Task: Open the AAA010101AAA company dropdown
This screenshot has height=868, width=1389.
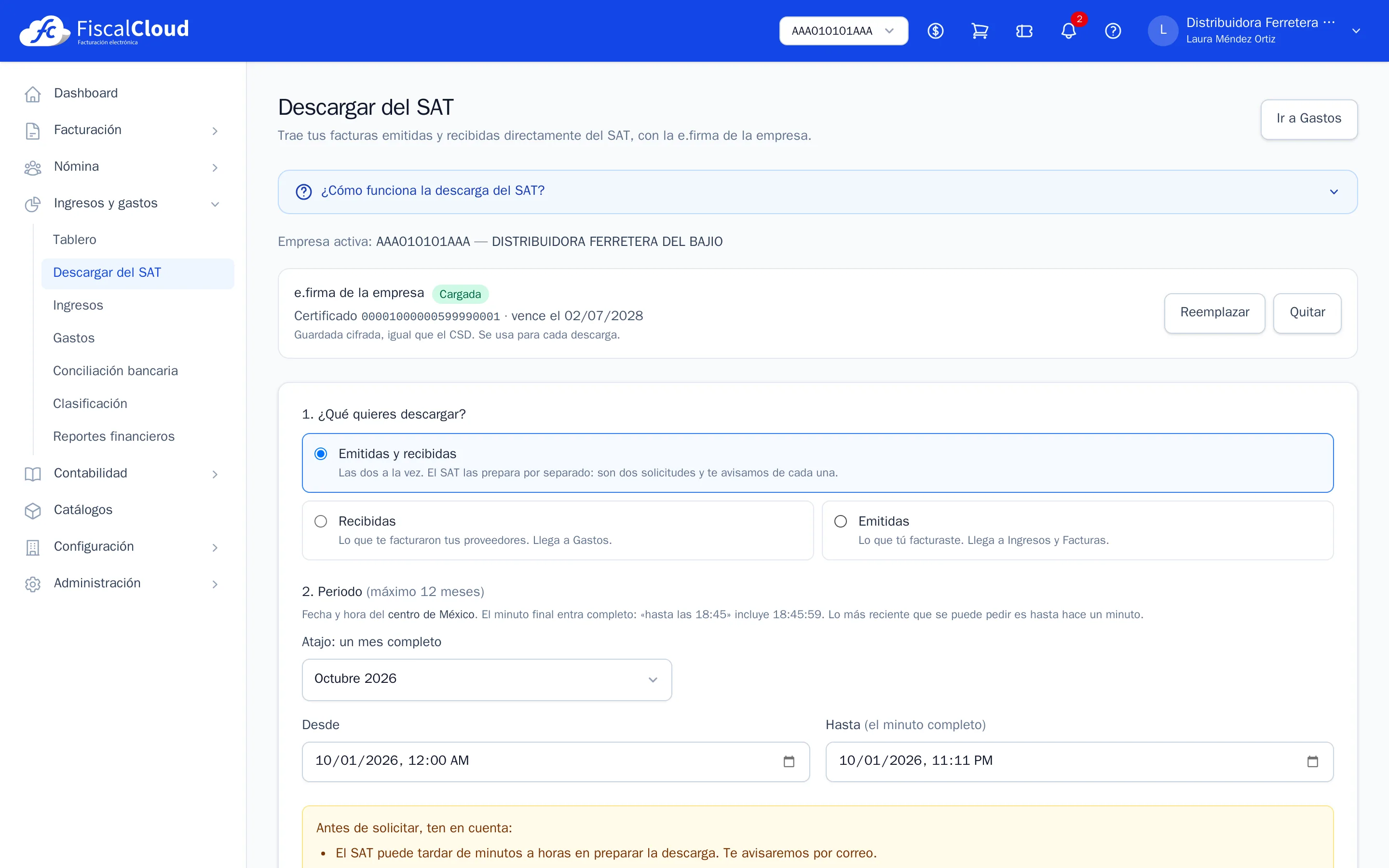Action: [x=843, y=31]
